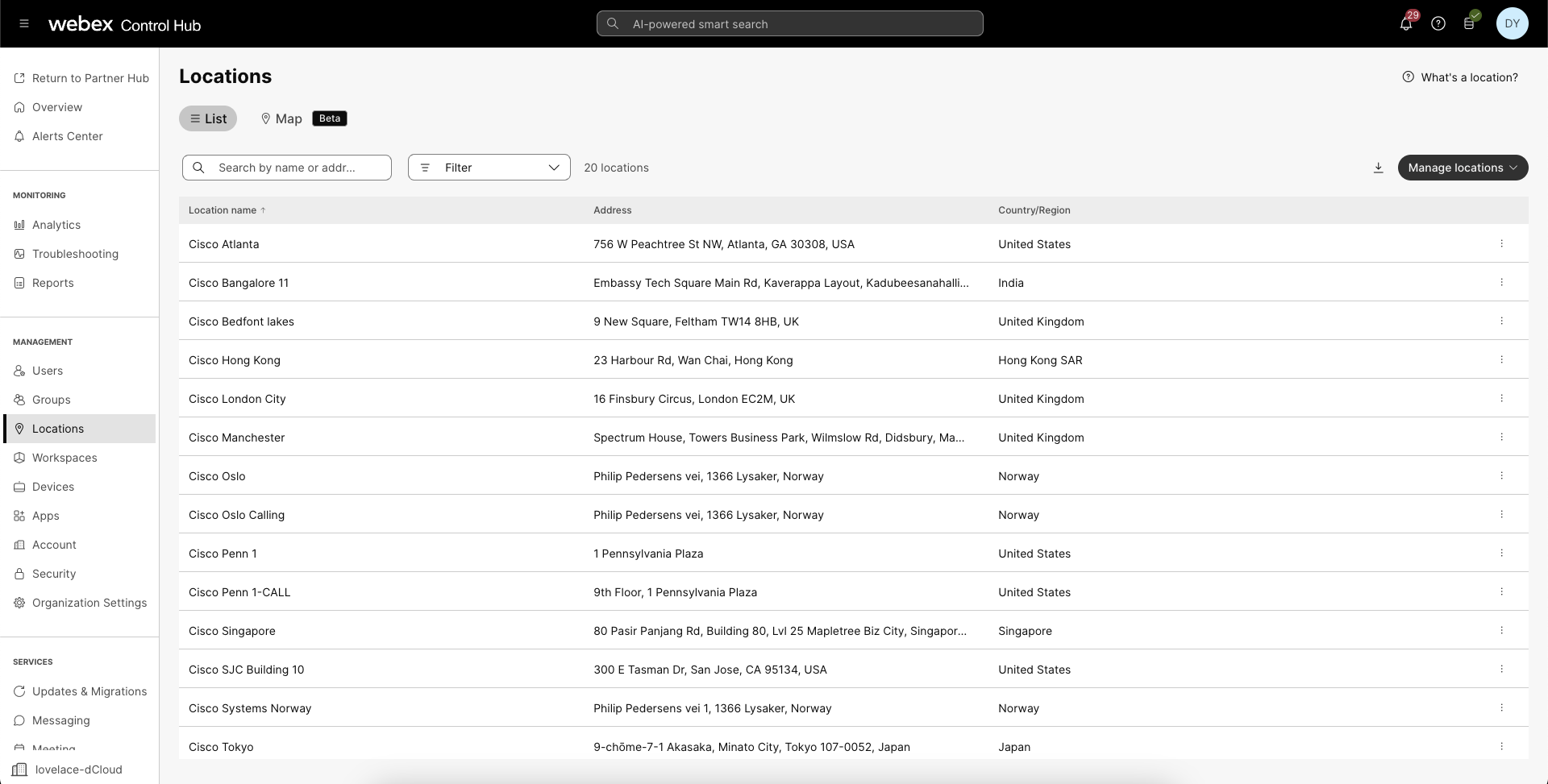Image resolution: width=1548 pixels, height=784 pixels.
Task: Select the List view tab
Action: pos(207,118)
